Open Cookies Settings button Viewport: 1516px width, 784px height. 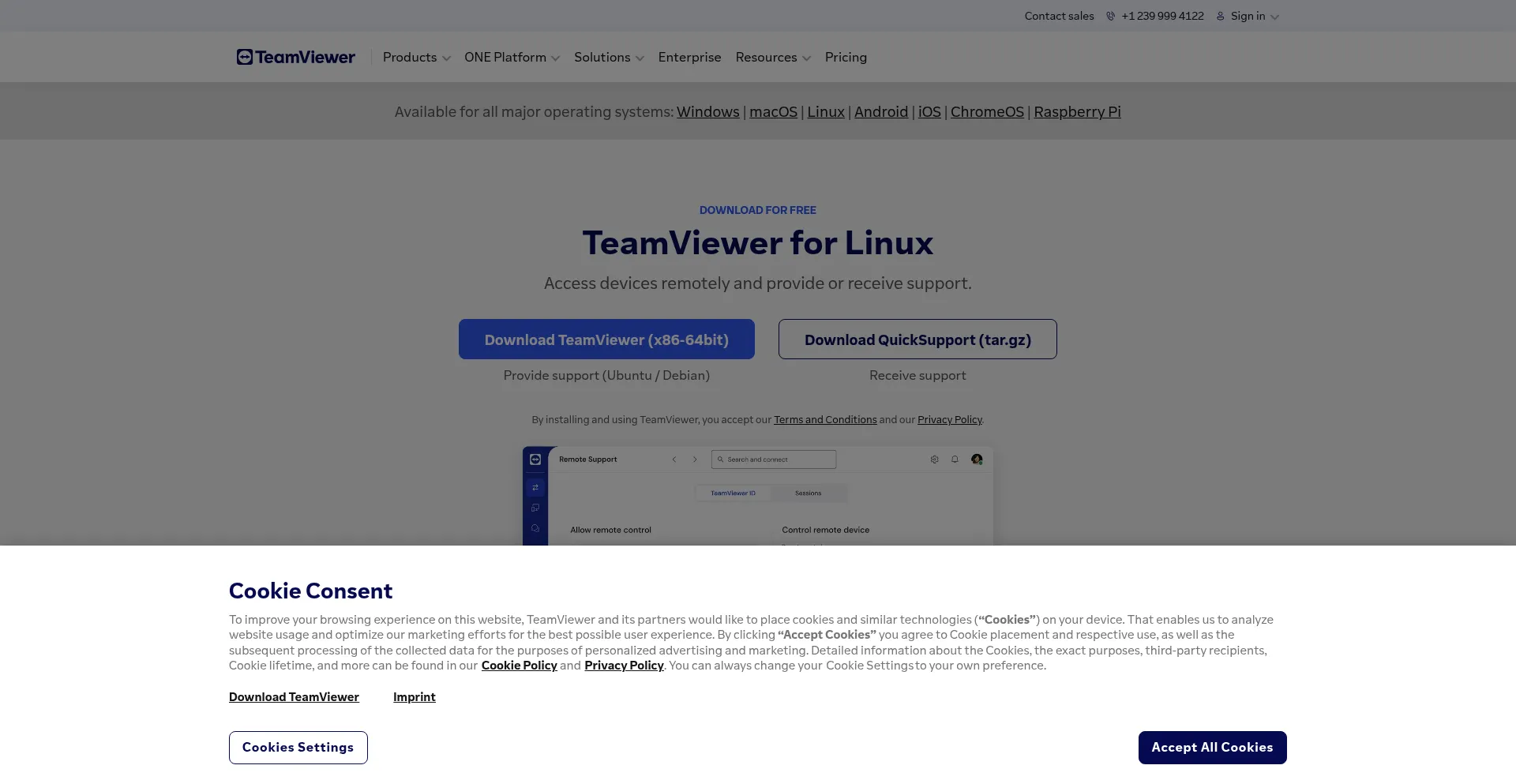pyautogui.click(x=298, y=748)
